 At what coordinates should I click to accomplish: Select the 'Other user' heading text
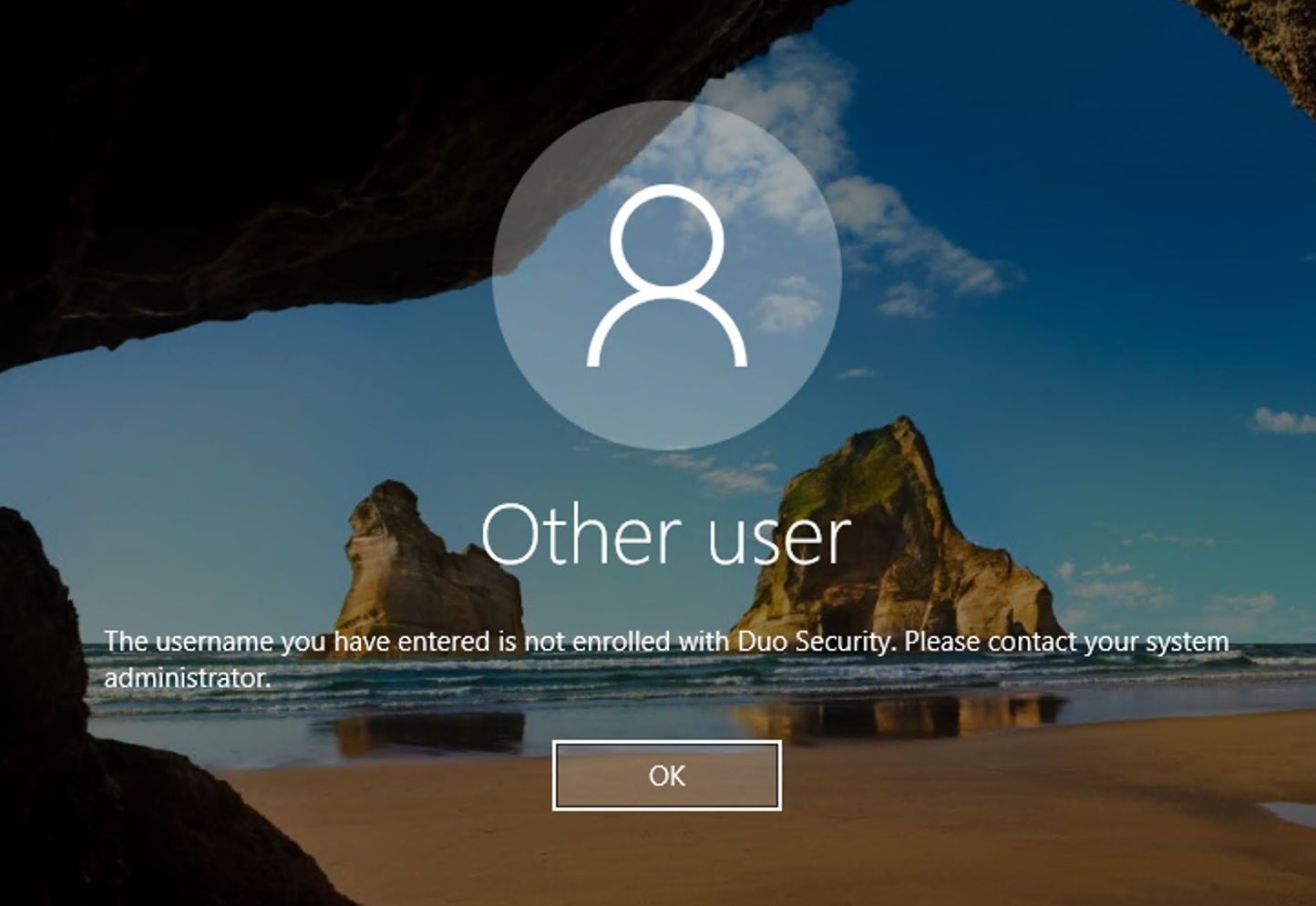[x=666, y=534]
